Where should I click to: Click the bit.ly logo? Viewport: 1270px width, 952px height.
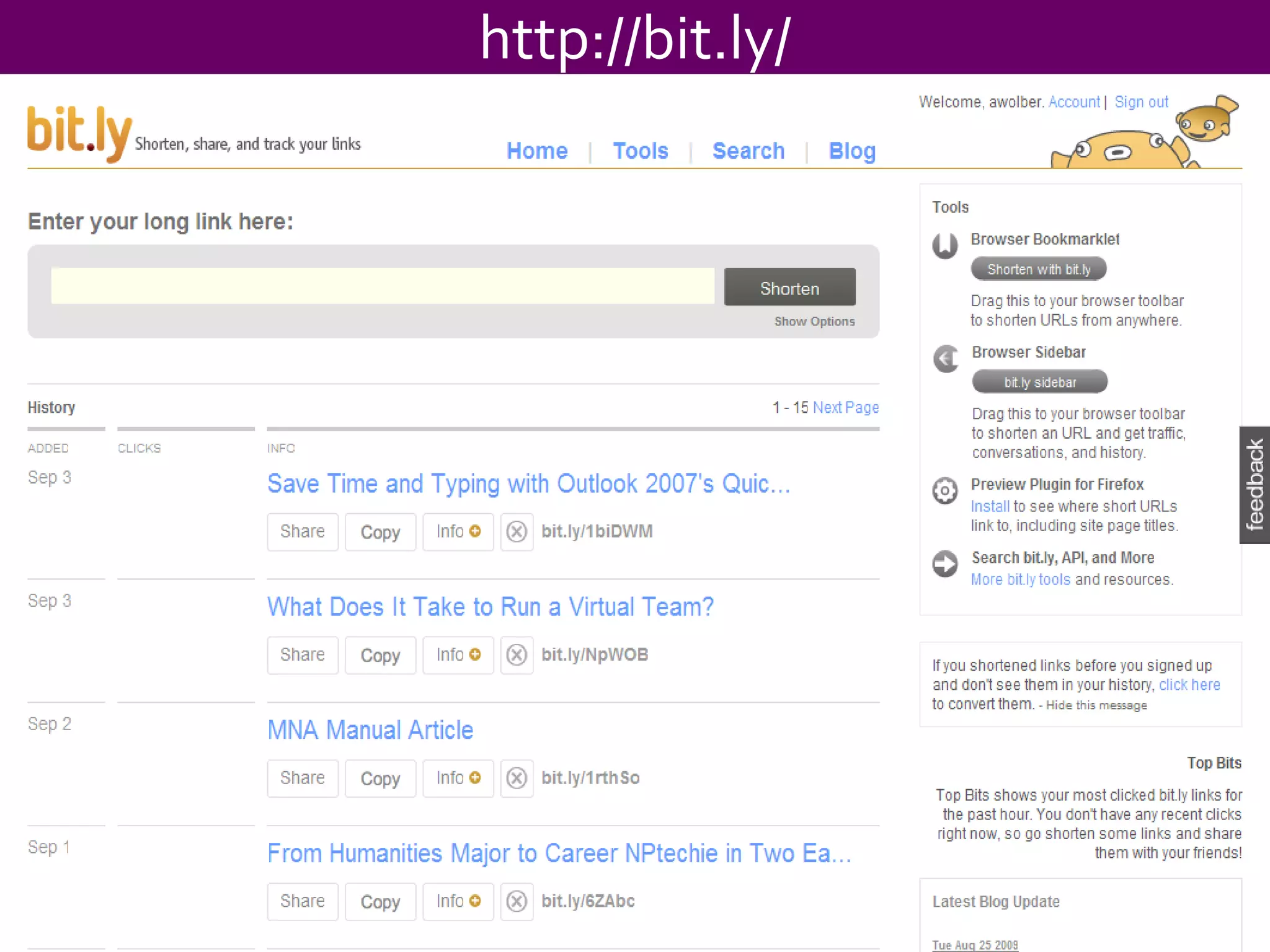tap(79, 133)
